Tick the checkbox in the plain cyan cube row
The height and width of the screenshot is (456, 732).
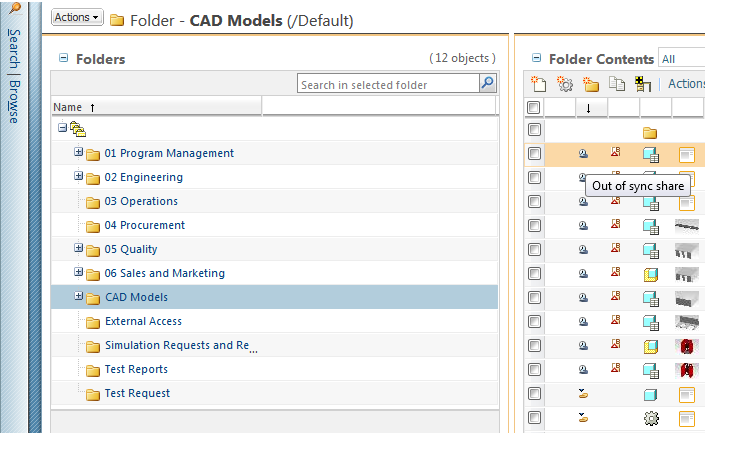(535, 393)
